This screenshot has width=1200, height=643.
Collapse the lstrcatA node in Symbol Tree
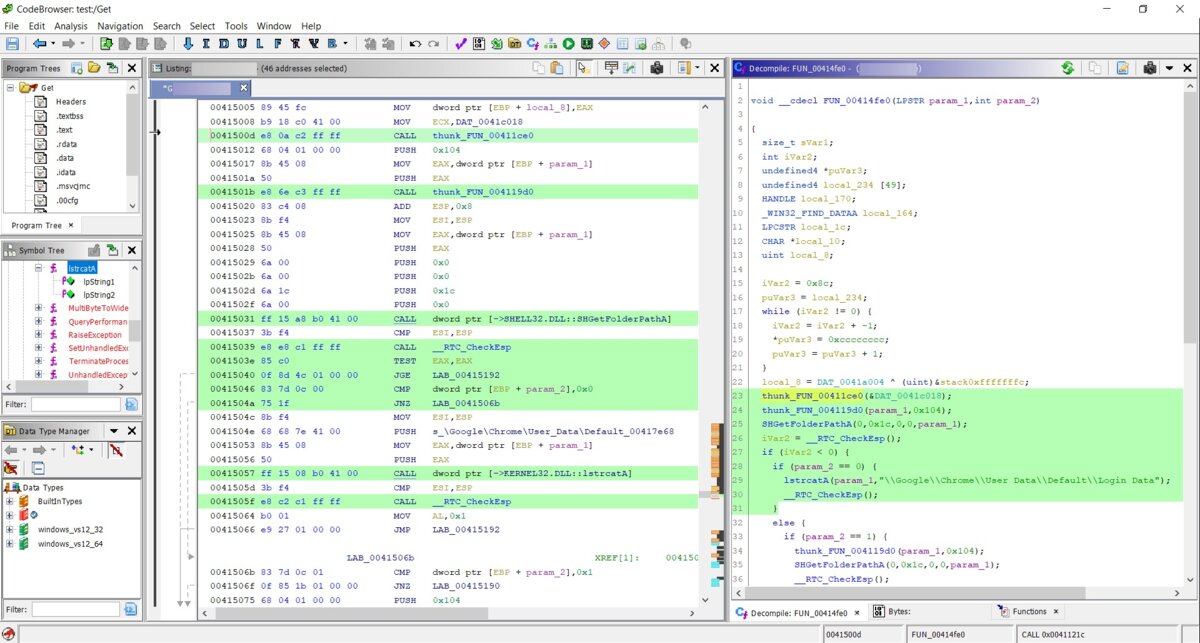(39, 269)
